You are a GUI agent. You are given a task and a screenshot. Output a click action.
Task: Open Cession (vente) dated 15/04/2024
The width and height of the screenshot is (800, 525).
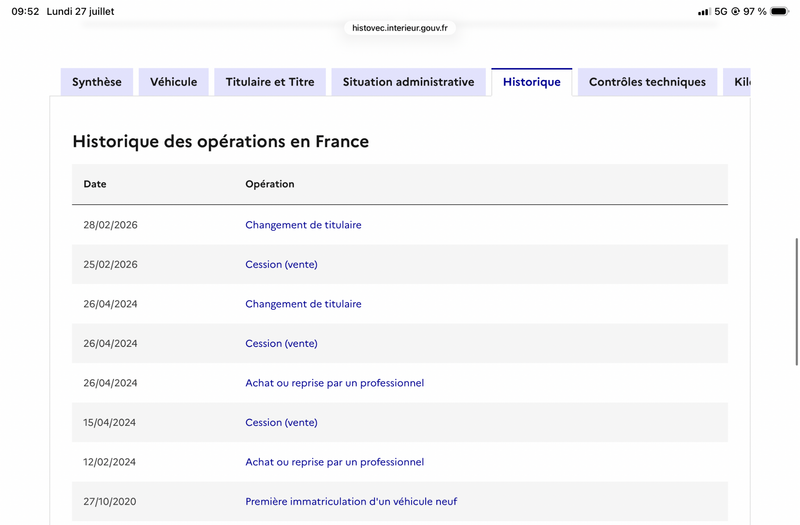pyautogui.click(x=281, y=422)
